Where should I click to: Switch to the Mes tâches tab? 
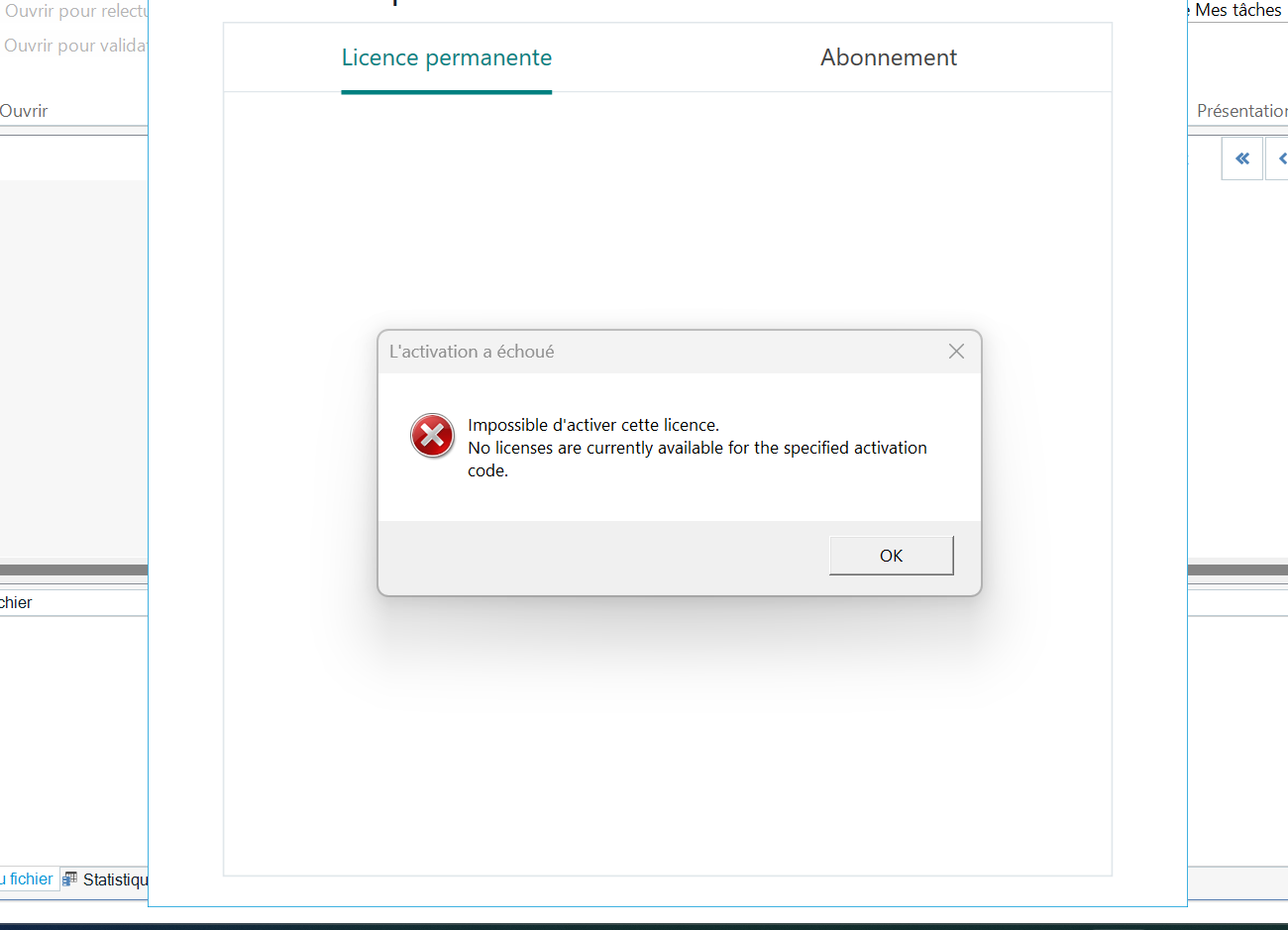click(x=1238, y=10)
